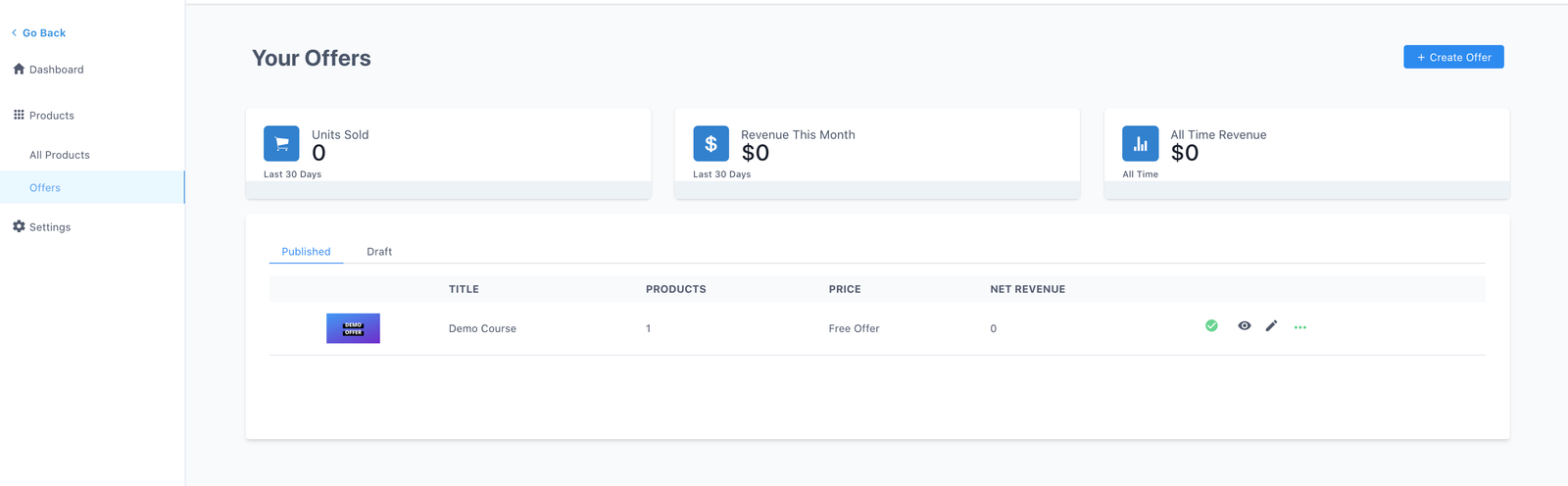Select the Published tab
Image resolution: width=1568 pixels, height=486 pixels.
click(x=306, y=252)
